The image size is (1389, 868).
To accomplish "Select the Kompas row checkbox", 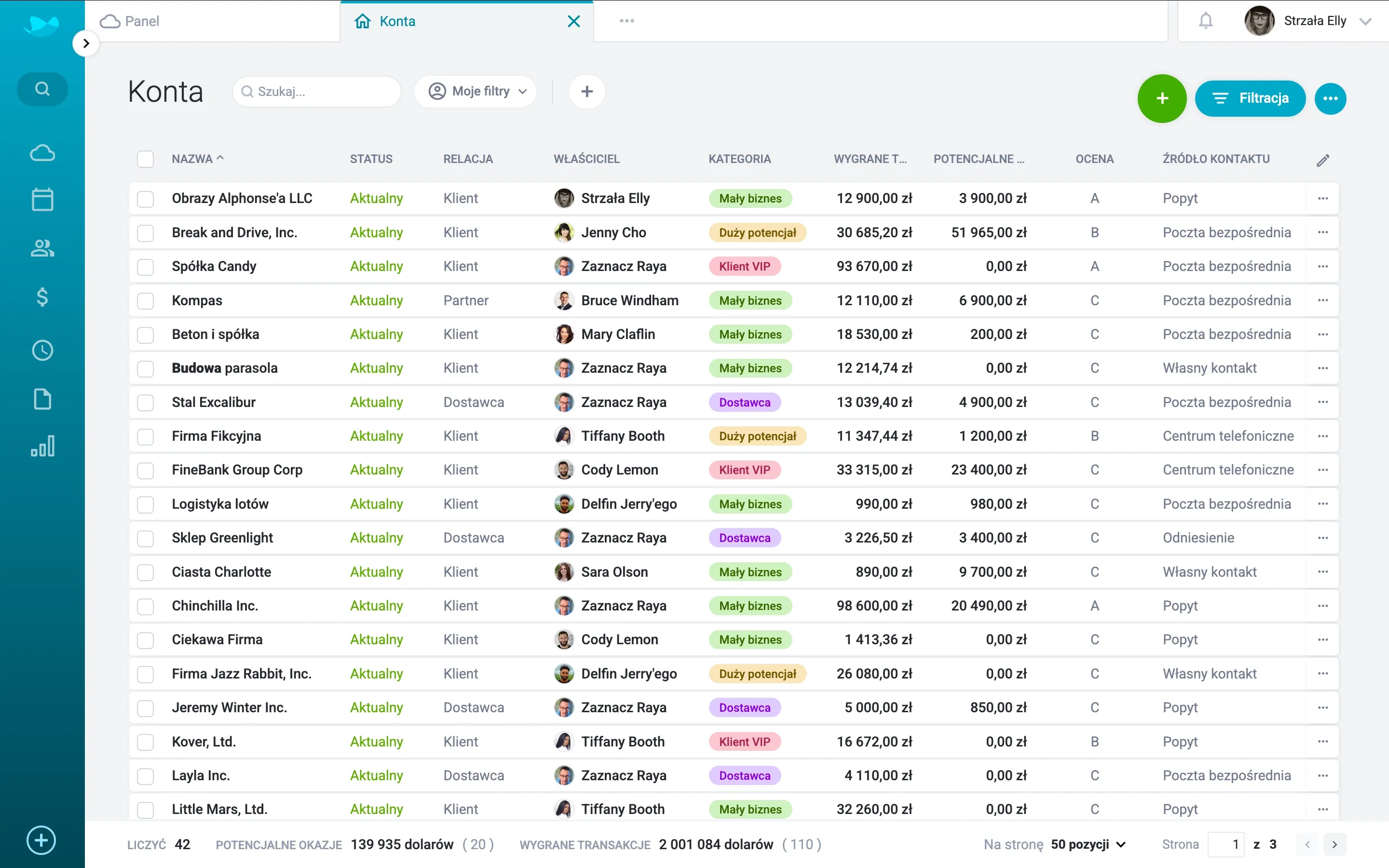I will point(145,301).
